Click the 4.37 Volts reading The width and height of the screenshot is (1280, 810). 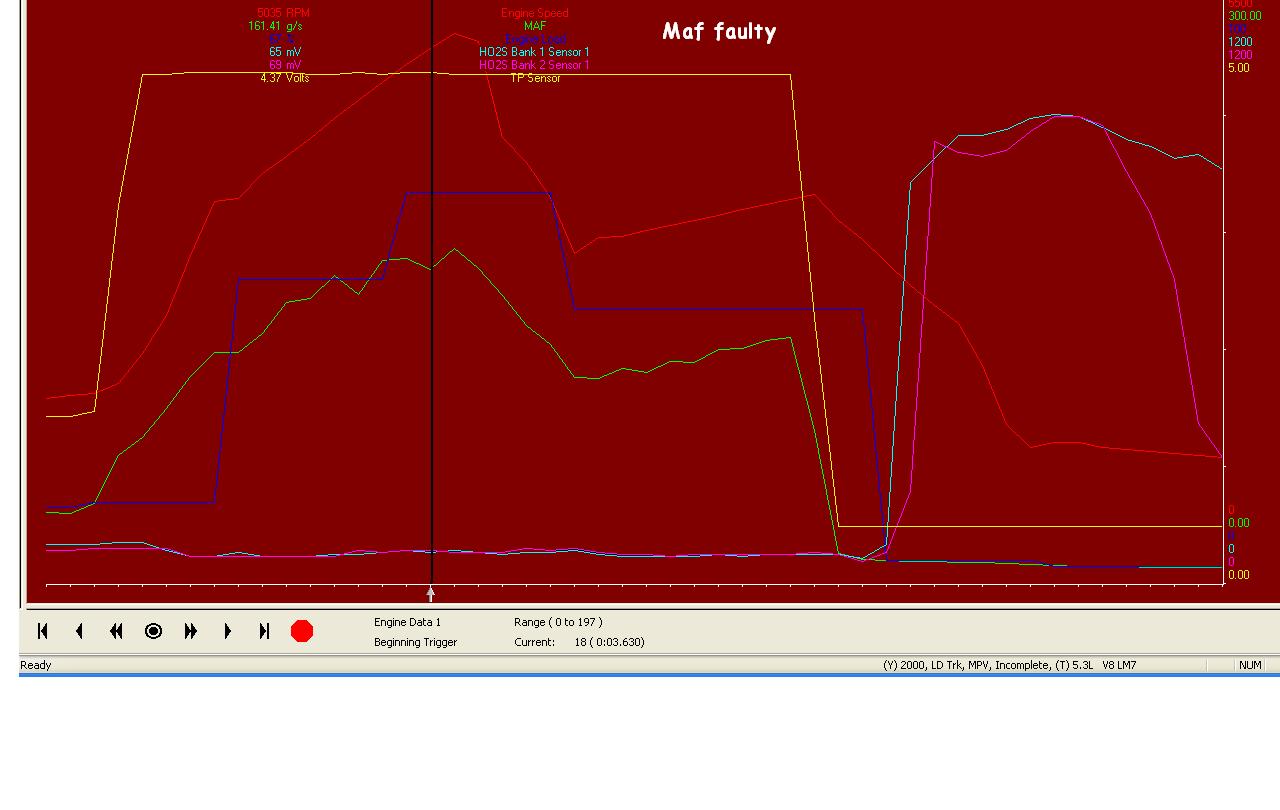(x=285, y=78)
